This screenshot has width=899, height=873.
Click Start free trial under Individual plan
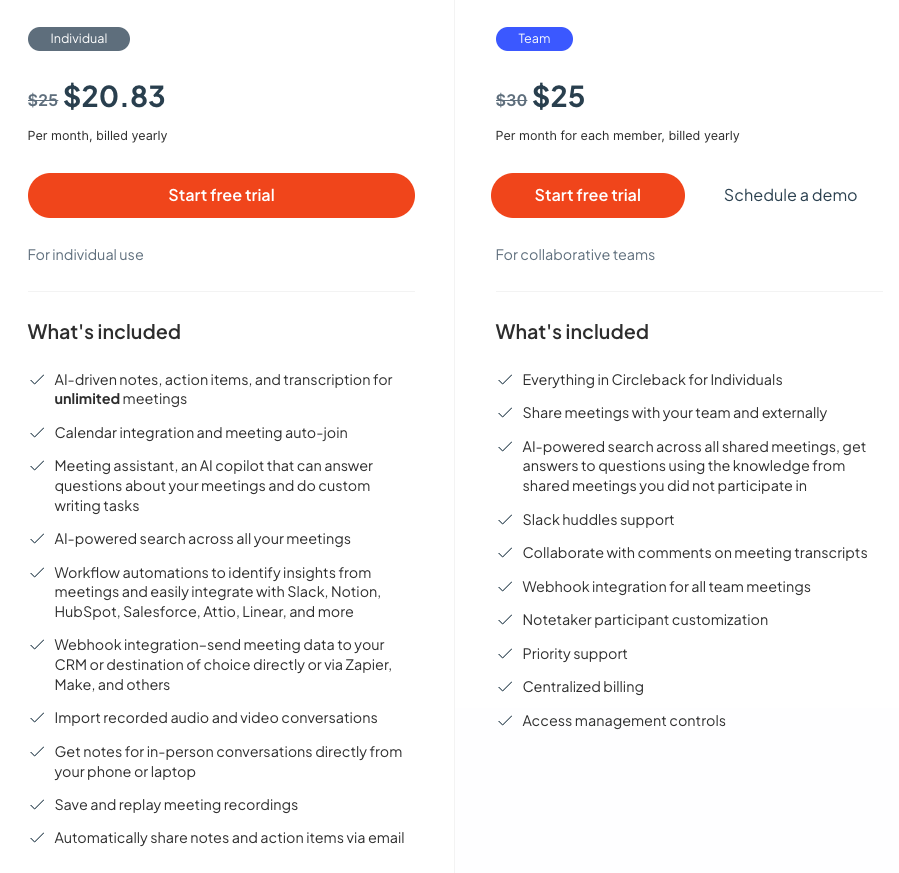tap(221, 196)
